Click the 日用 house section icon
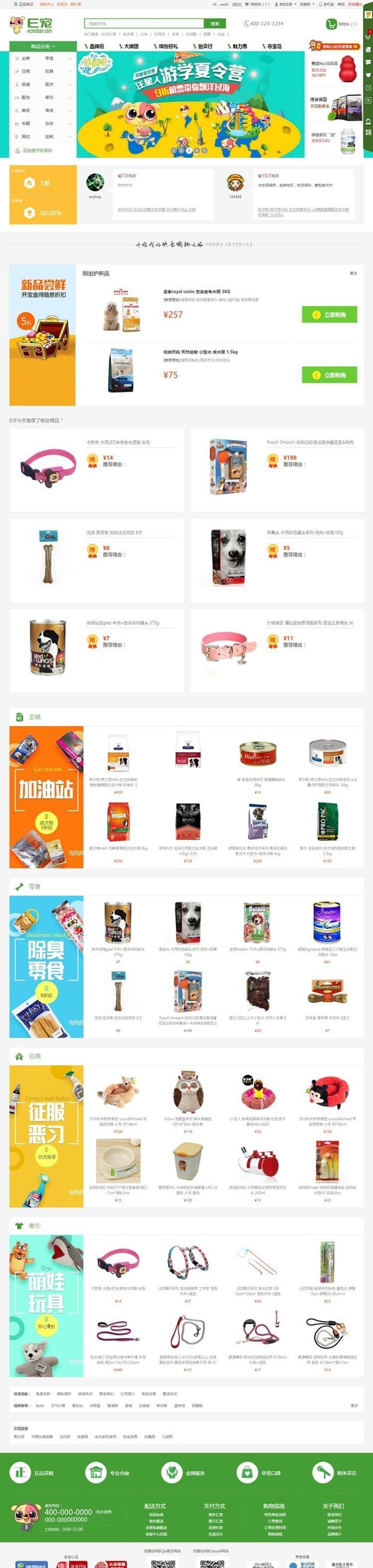This screenshot has height=1568, width=373. click(19, 1056)
